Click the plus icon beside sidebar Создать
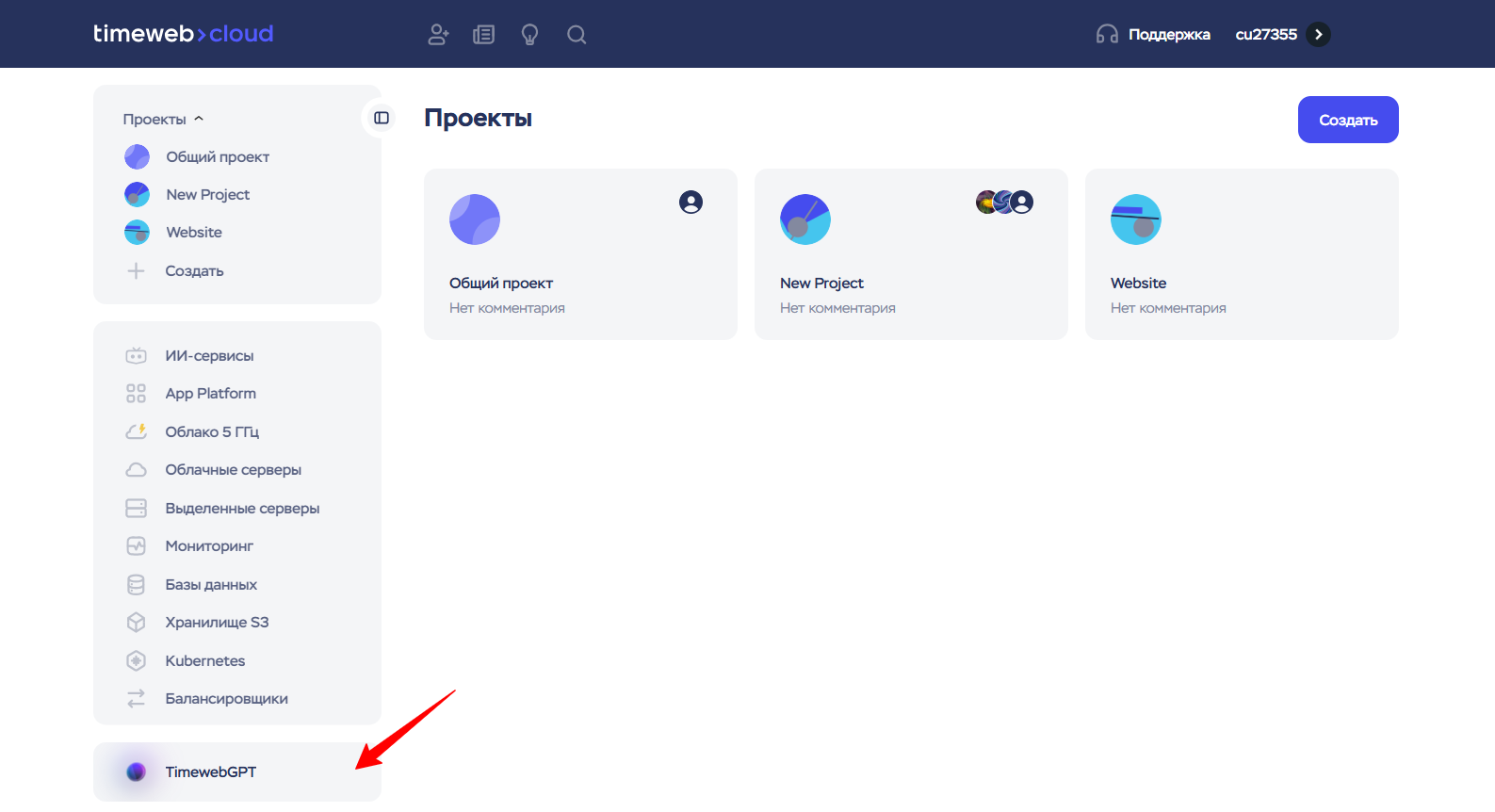The width and height of the screenshot is (1495, 812). pyautogui.click(x=137, y=270)
